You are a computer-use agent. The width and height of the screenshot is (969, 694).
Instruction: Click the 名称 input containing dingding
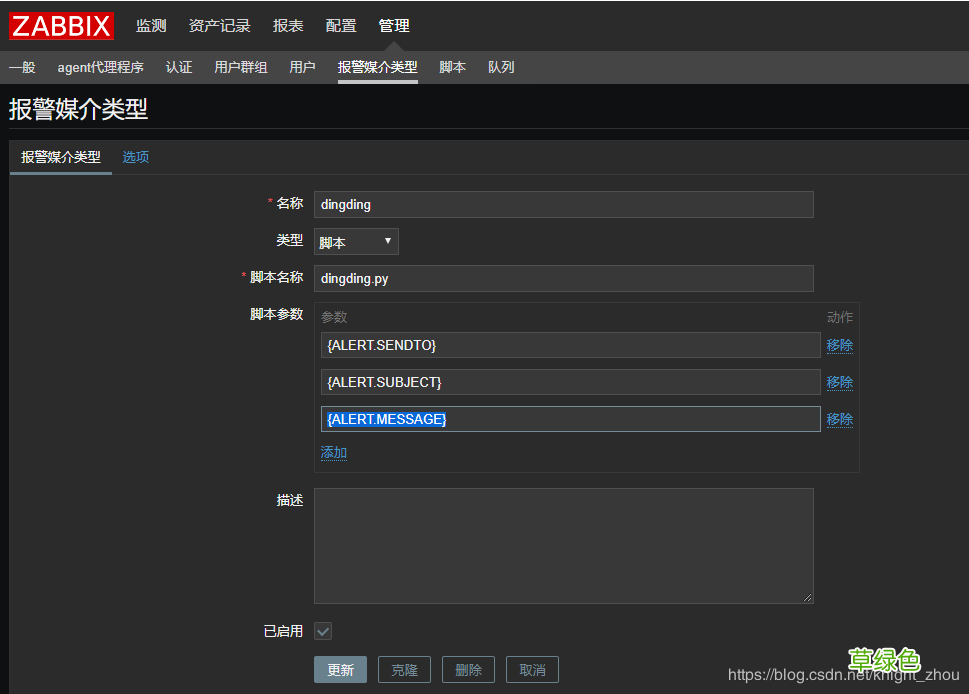[563, 204]
